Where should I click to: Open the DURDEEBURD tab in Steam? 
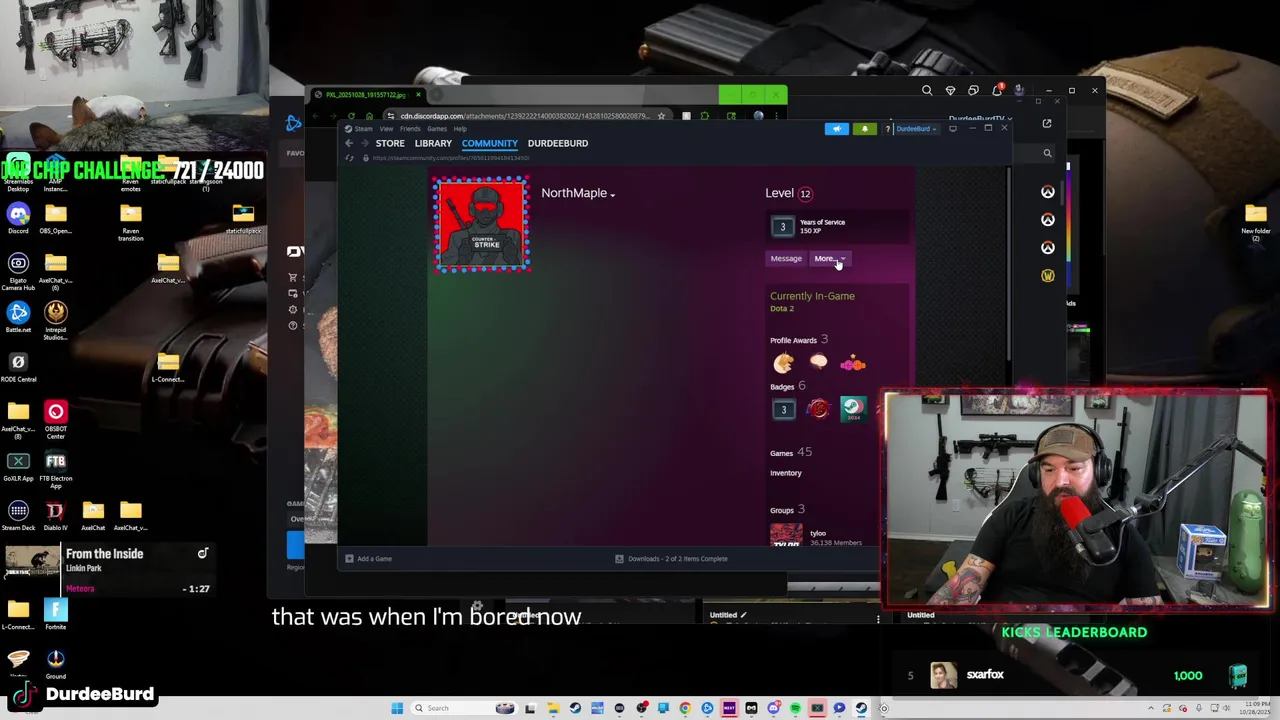click(x=558, y=143)
